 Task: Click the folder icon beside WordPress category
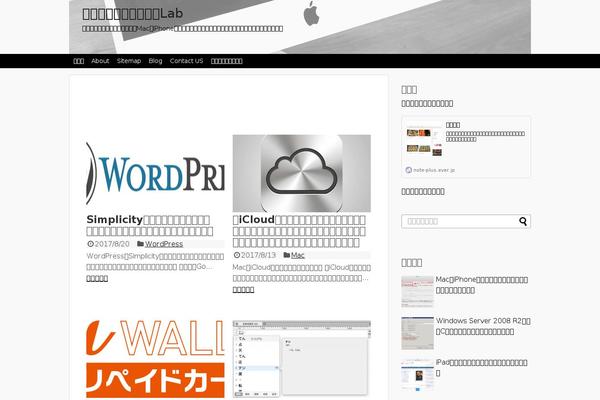coord(140,244)
